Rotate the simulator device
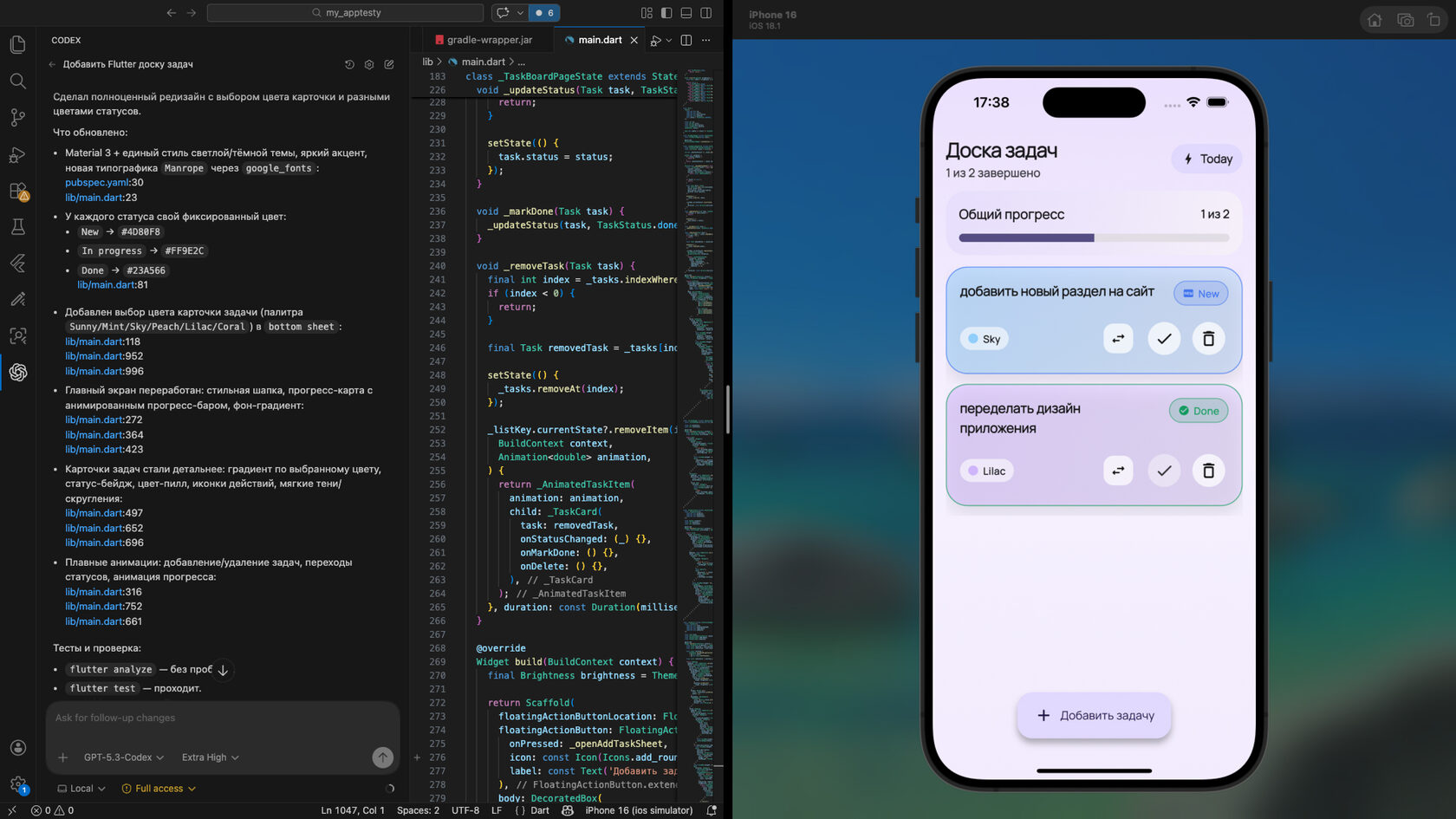The image size is (1456, 819). tap(1433, 19)
